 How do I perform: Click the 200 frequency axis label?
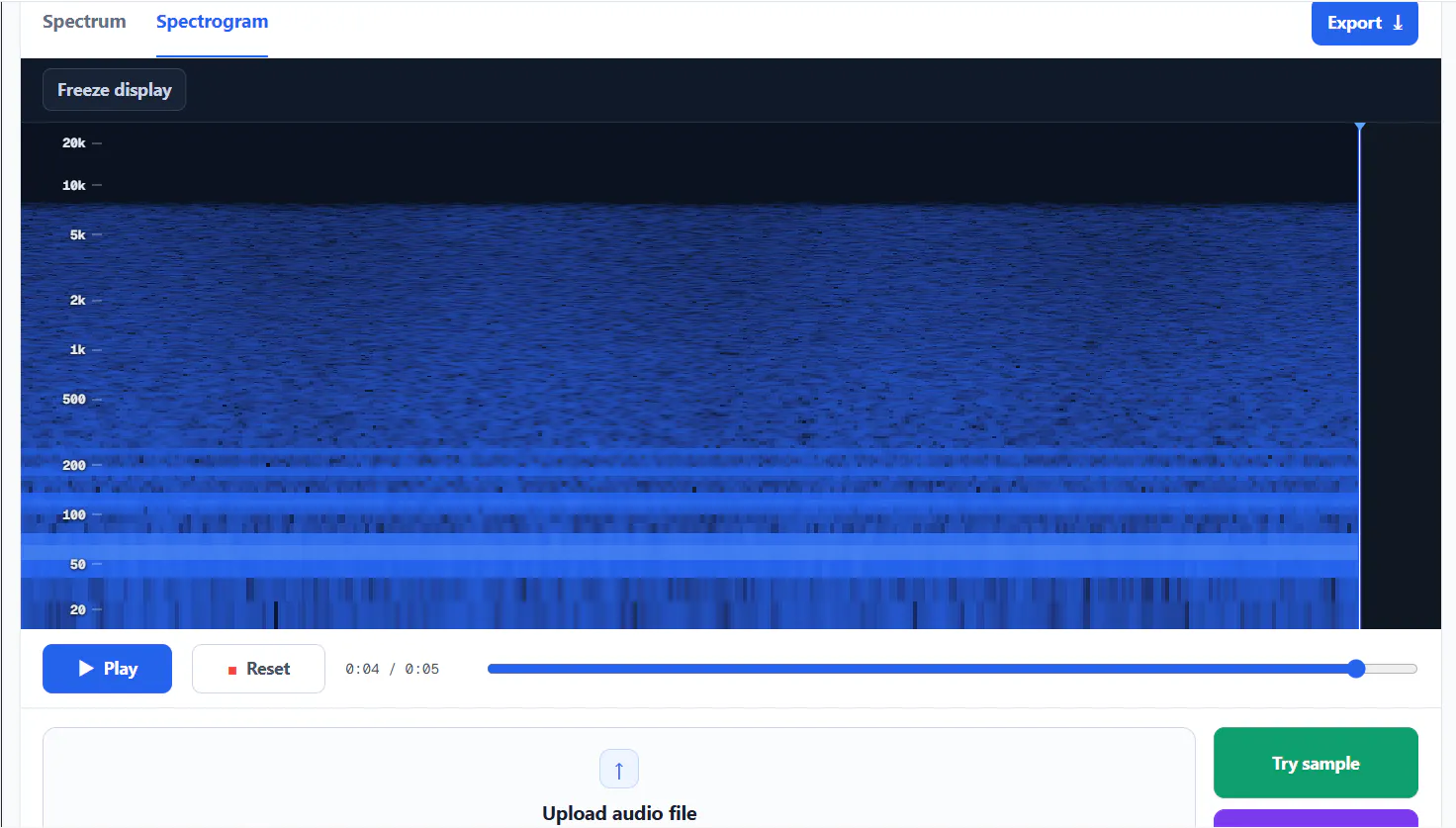[x=74, y=466]
